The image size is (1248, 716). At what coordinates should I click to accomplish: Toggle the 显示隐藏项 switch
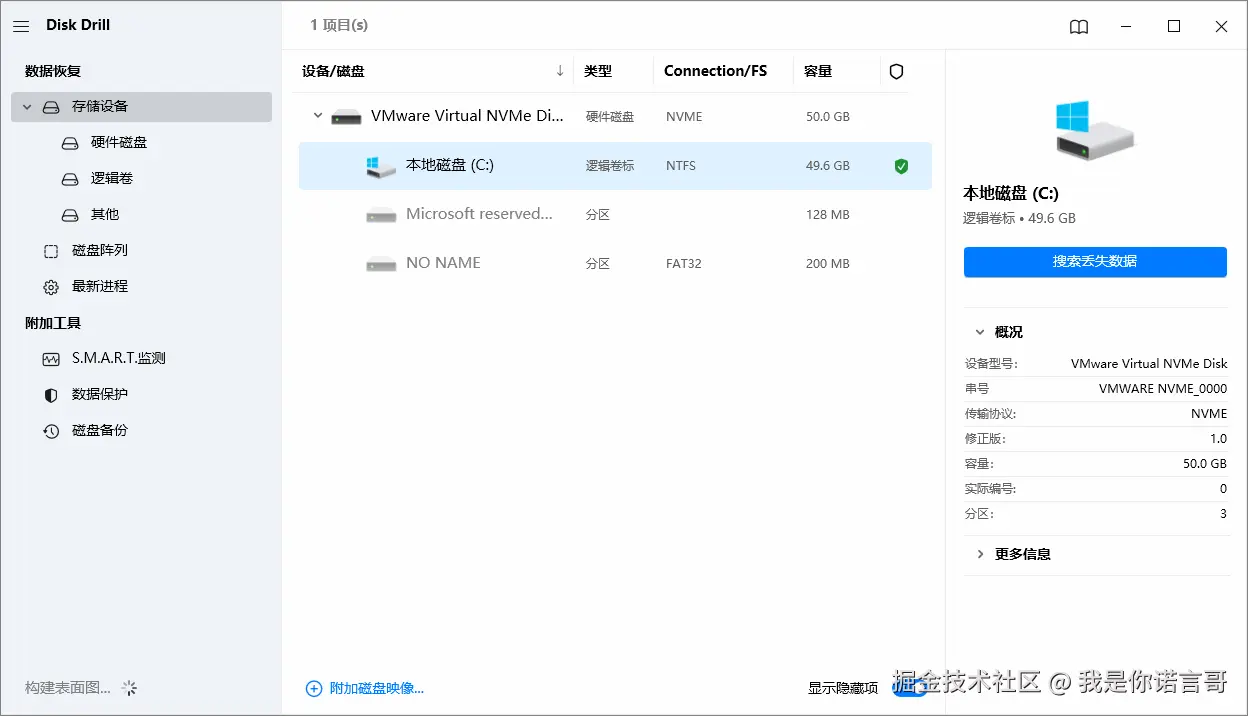(x=910, y=688)
